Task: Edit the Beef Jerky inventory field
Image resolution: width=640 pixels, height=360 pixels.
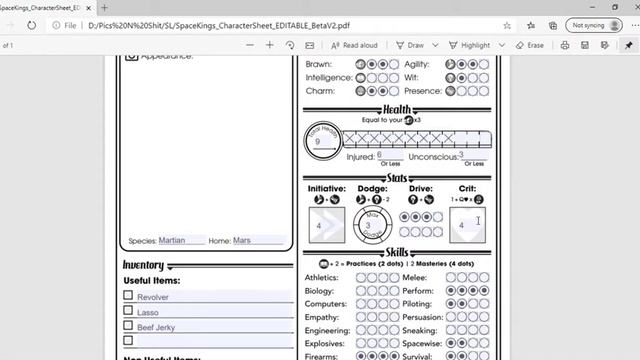Action: point(214,327)
